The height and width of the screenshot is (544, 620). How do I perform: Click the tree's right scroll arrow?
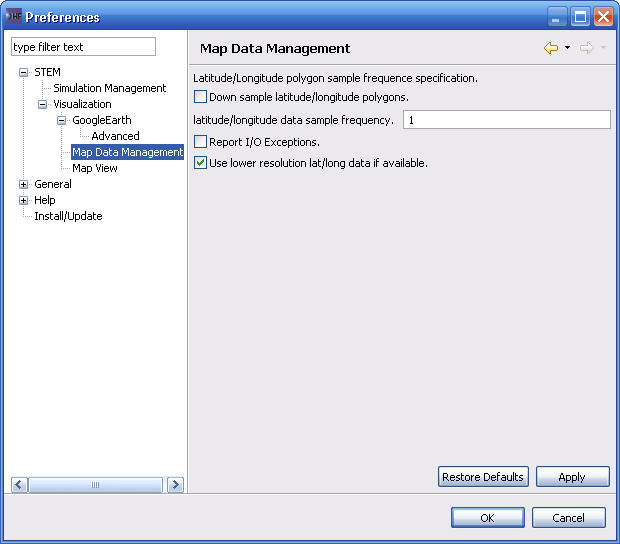pos(175,485)
